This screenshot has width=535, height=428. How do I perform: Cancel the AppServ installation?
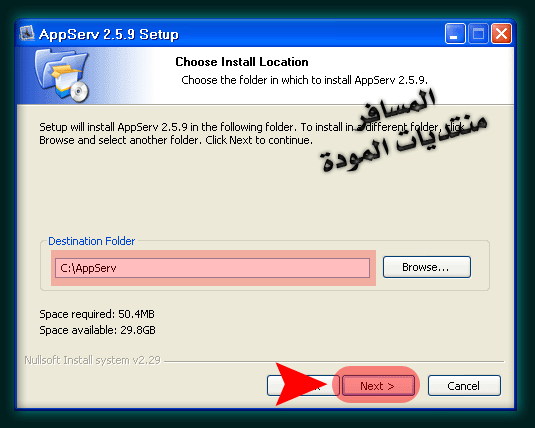point(464,386)
